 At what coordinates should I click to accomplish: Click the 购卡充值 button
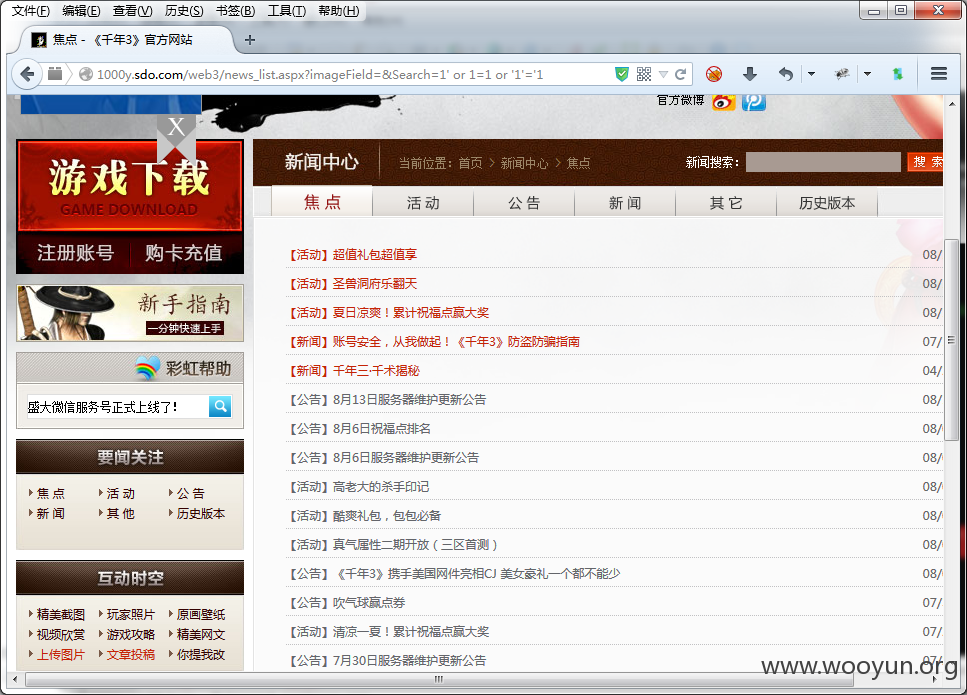click(x=184, y=253)
